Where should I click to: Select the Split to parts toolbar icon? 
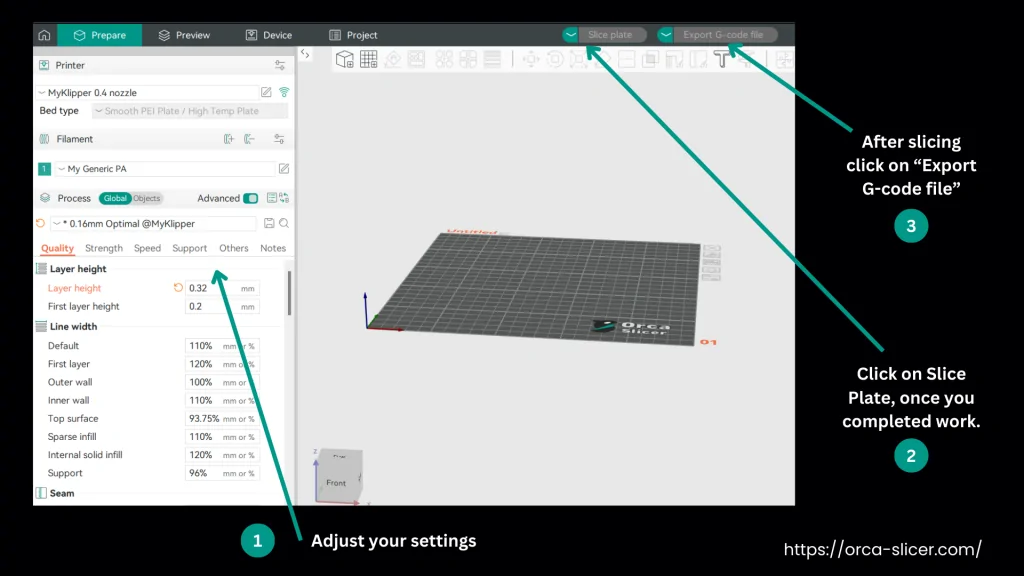coord(468,59)
